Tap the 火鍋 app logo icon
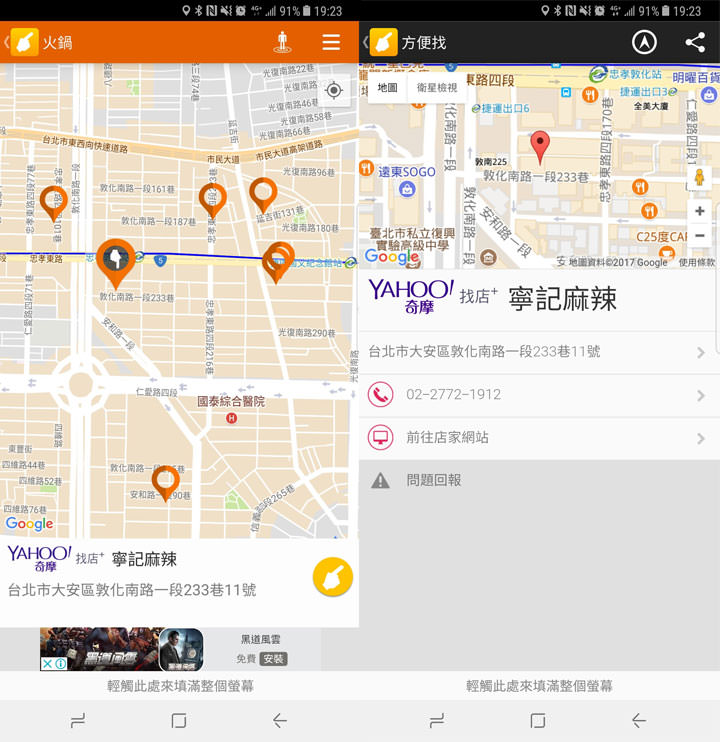Screen dimensions: 720x742 pos(25,42)
